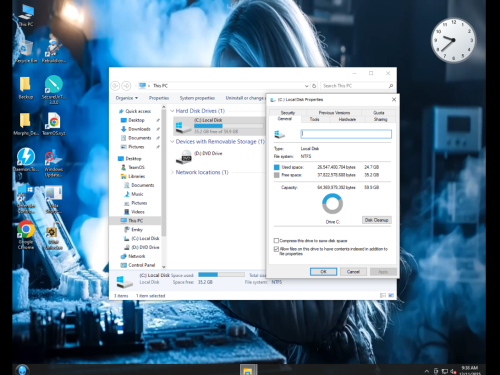Screen dimensions: 500x375
Task: Switch Explorer to details view icon
Action: click(x=383, y=296)
